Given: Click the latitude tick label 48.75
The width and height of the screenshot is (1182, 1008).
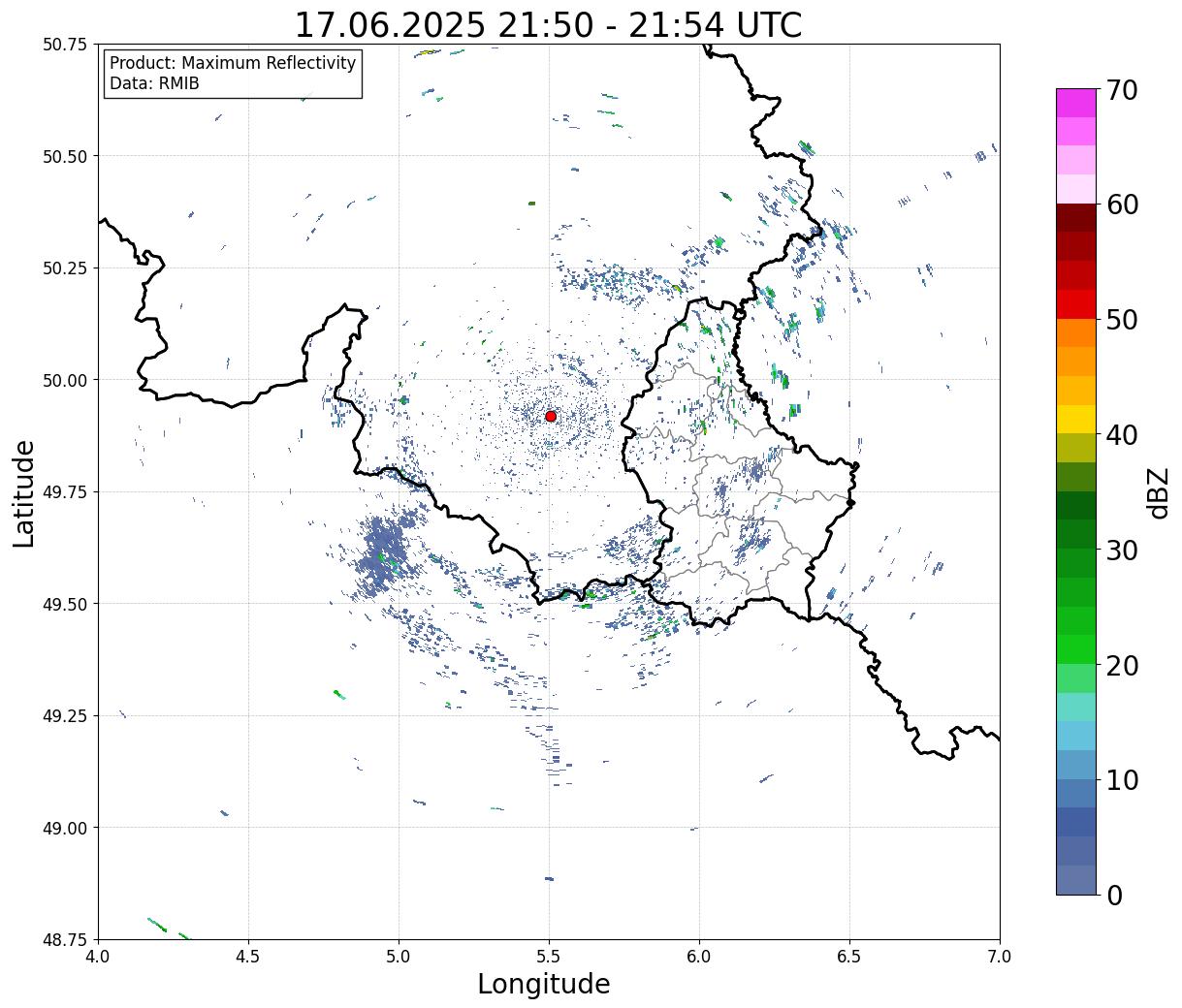Looking at the screenshot, I should pyautogui.click(x=65, y=940).
